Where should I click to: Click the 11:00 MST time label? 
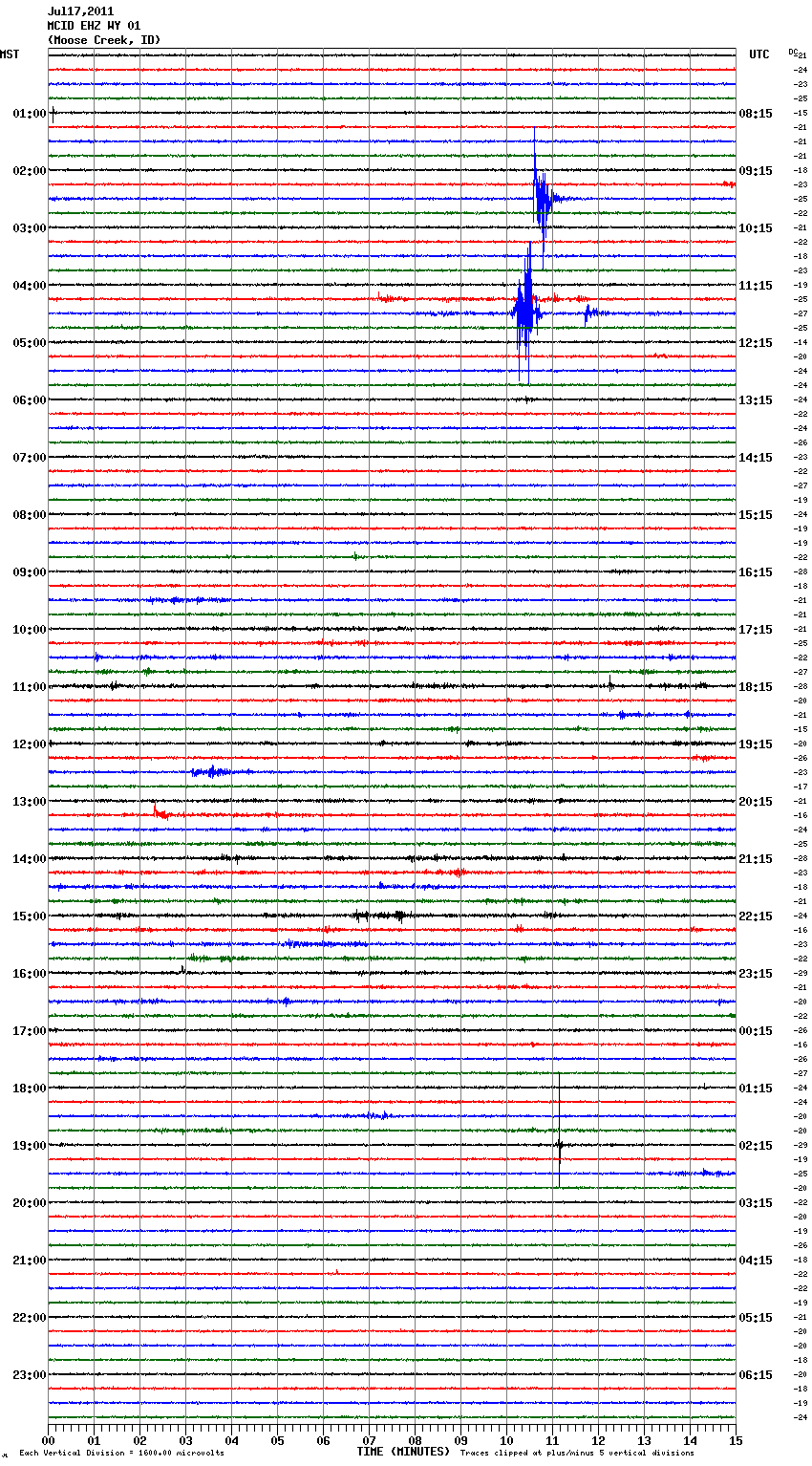coord(30,687)
